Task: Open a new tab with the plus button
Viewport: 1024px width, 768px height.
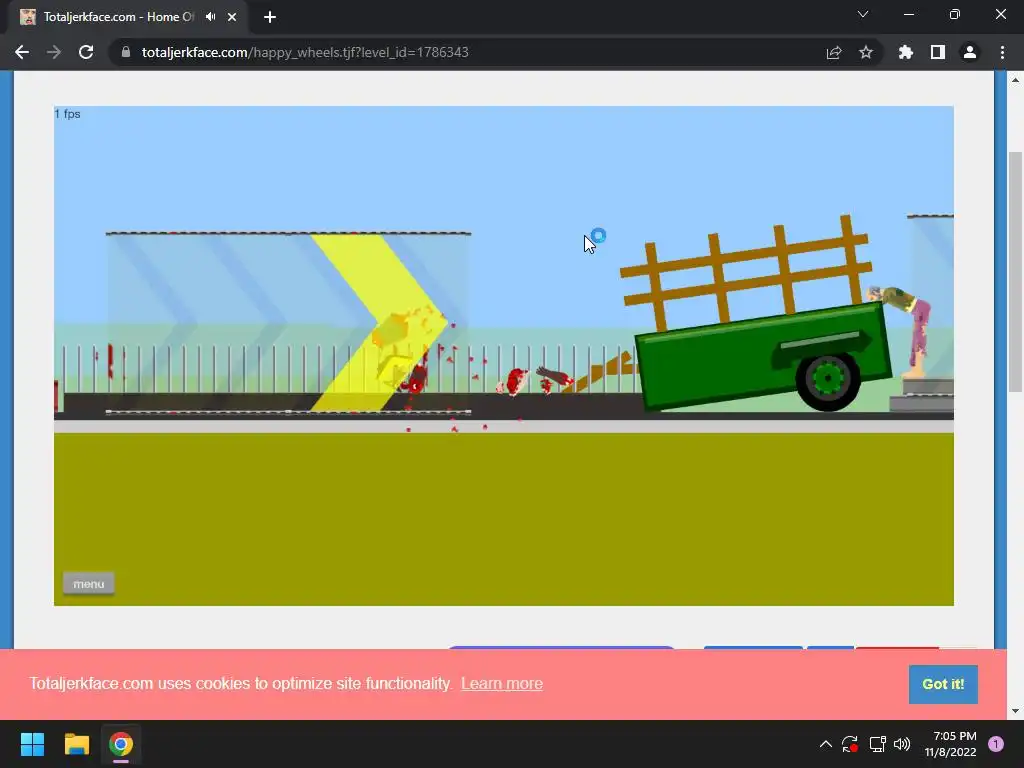Action: [x=270, y=17]
